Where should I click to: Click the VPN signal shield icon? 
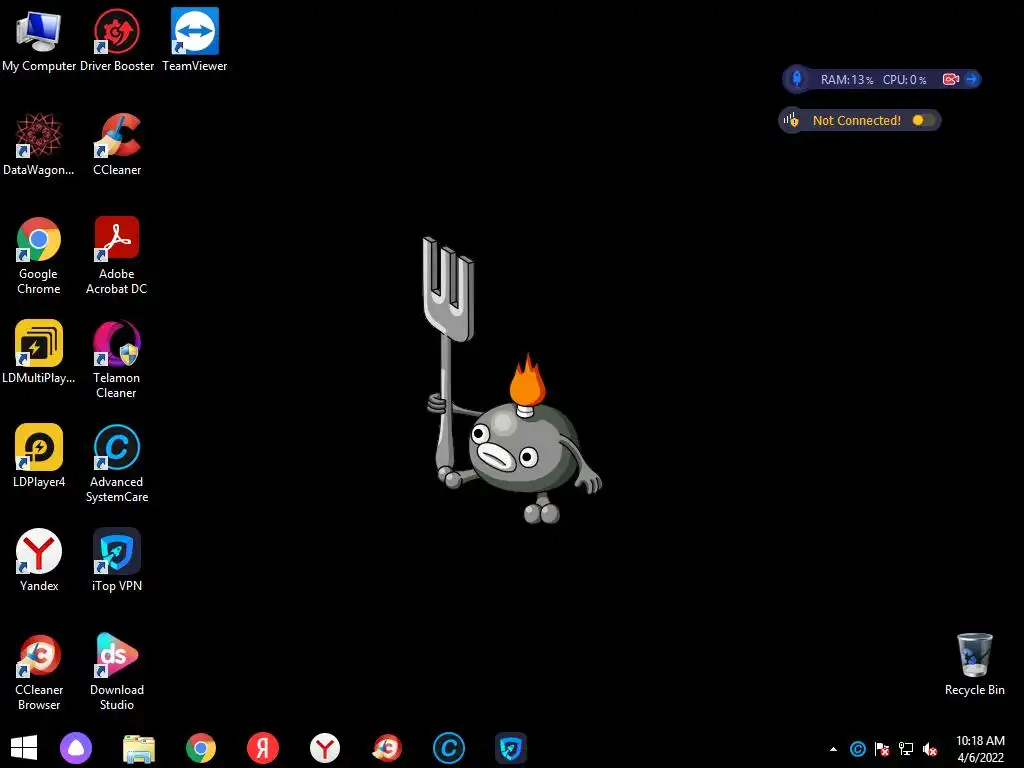[x=791, y=120]
